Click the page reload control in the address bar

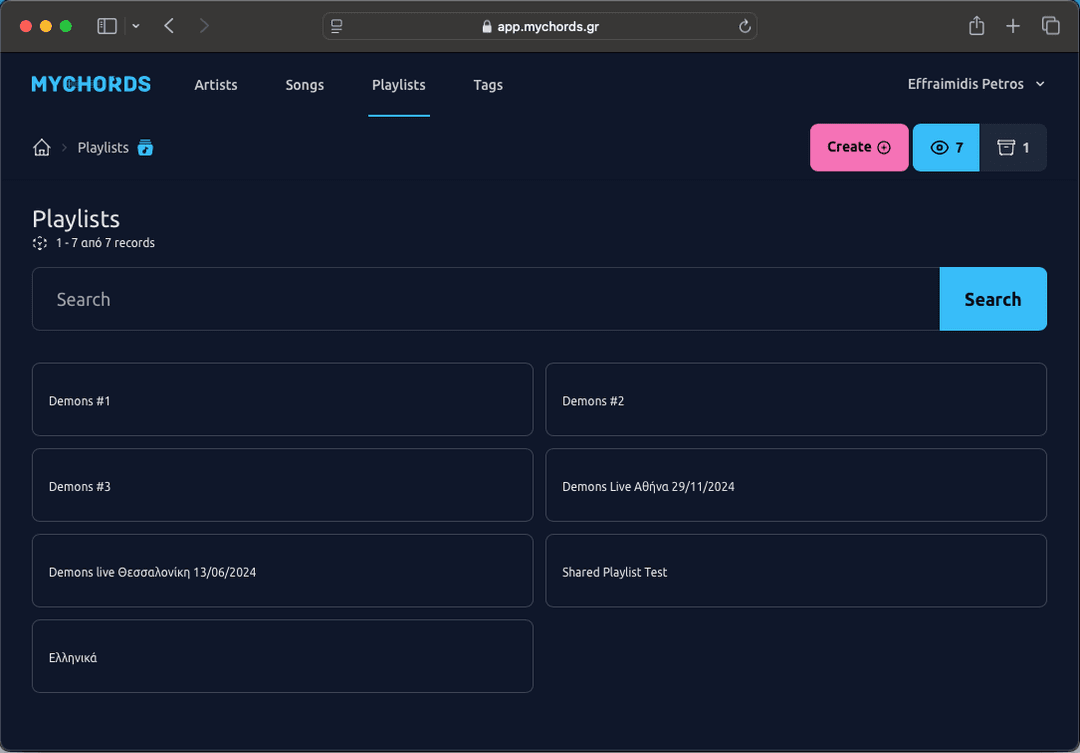744,27
